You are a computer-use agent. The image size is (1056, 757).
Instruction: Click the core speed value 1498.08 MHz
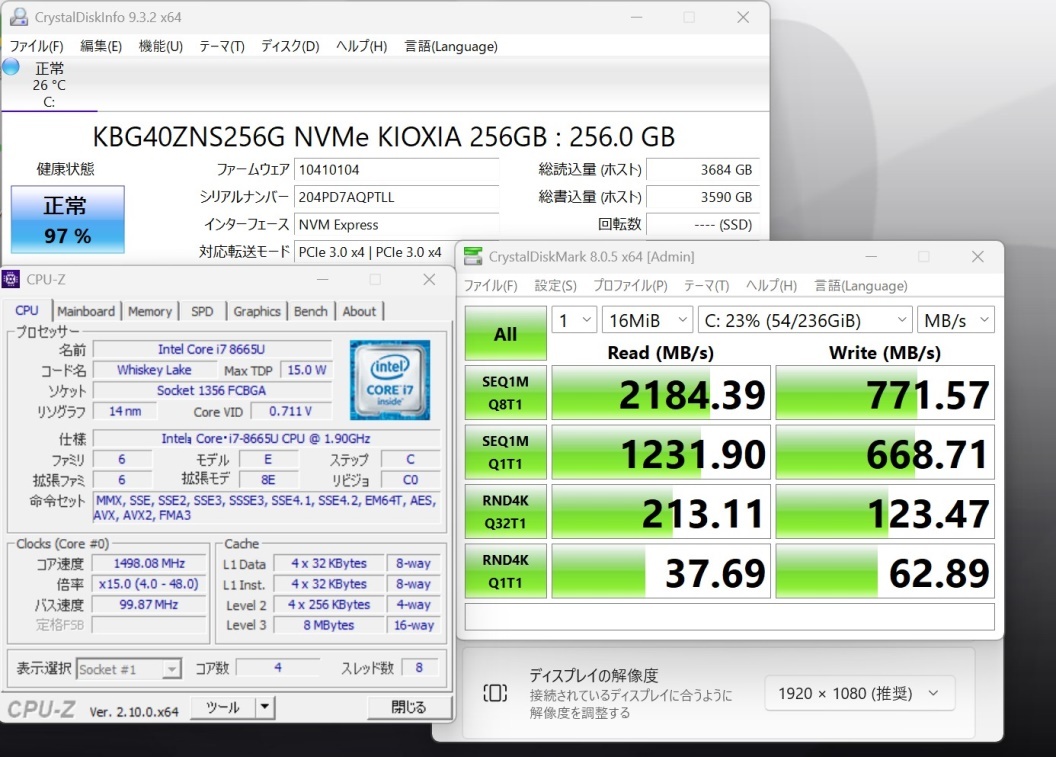pos(149,563)
